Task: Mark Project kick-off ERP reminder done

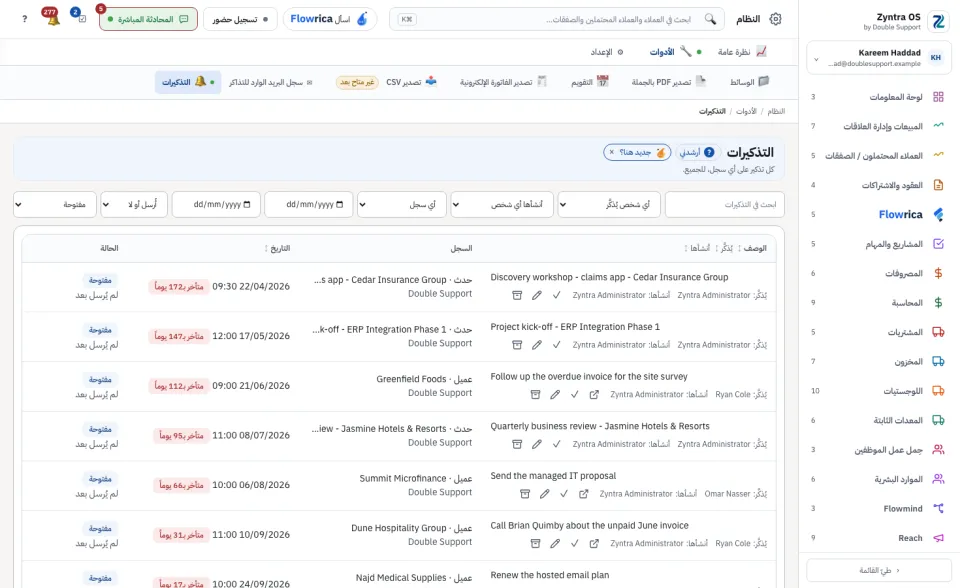Action: click(556, 345)
